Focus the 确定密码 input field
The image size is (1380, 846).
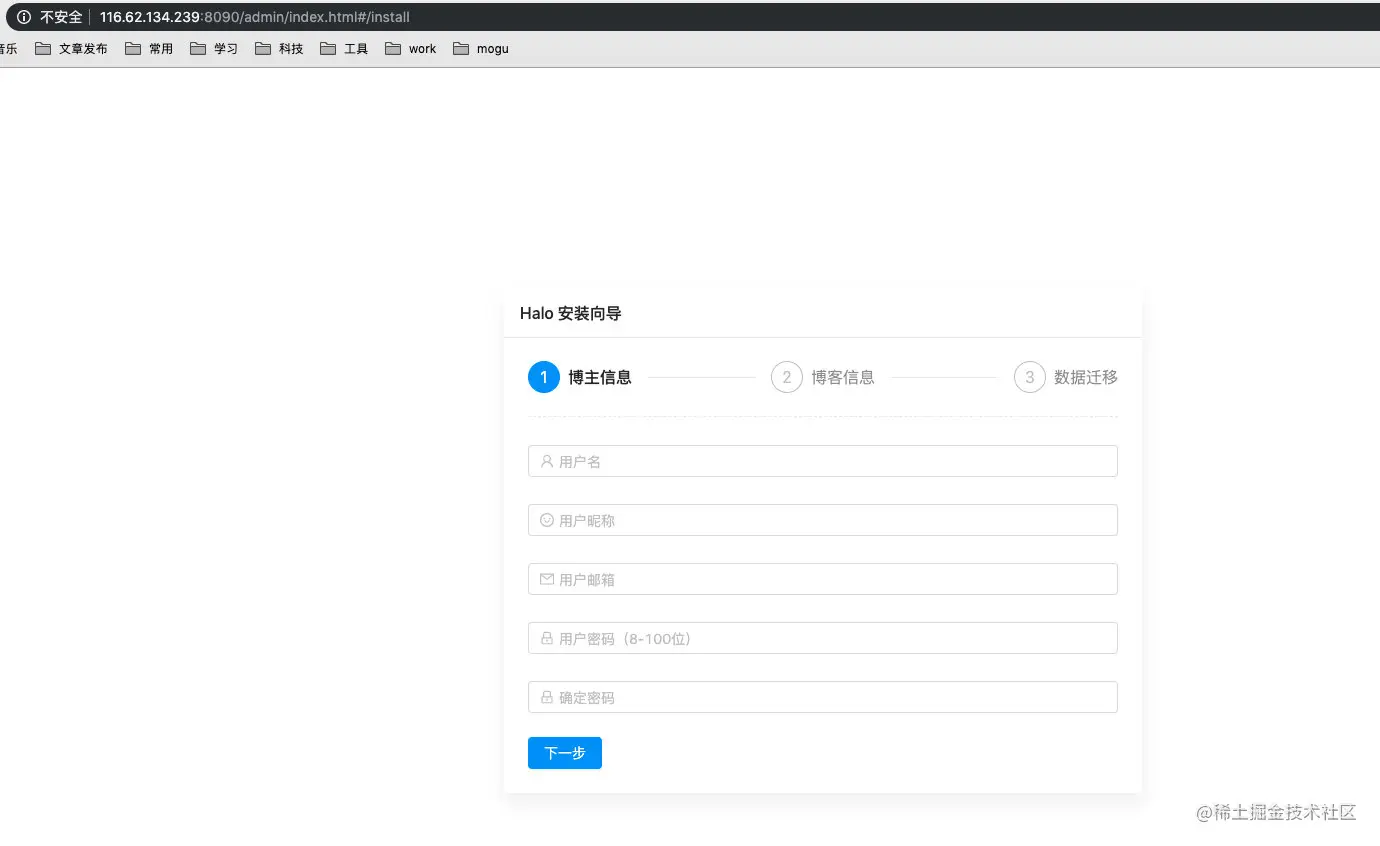(x=822, y=697)
